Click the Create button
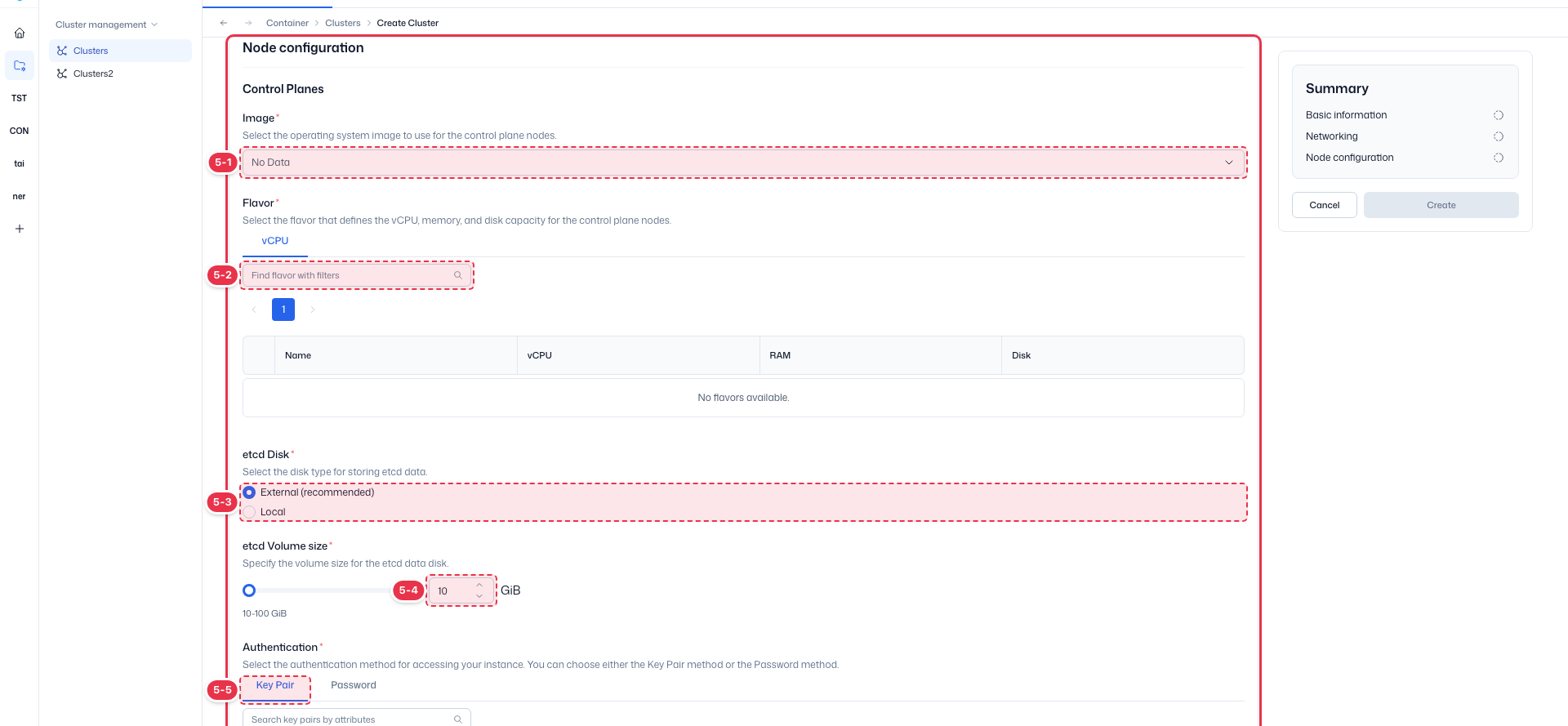 coord(1441,205)
